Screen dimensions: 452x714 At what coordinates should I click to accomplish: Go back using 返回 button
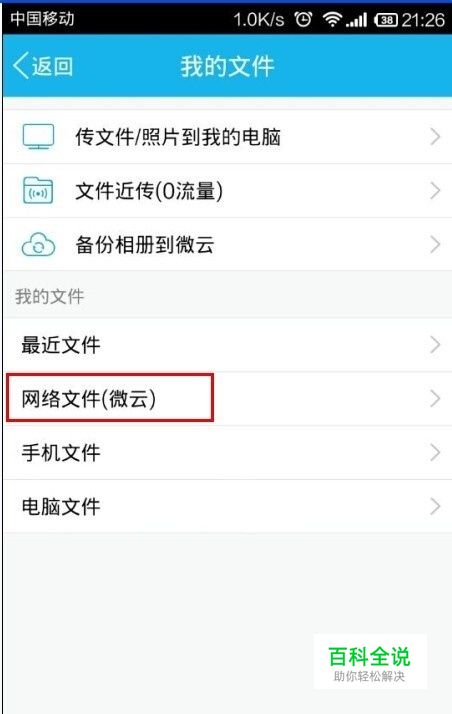(x=43, y=66)
